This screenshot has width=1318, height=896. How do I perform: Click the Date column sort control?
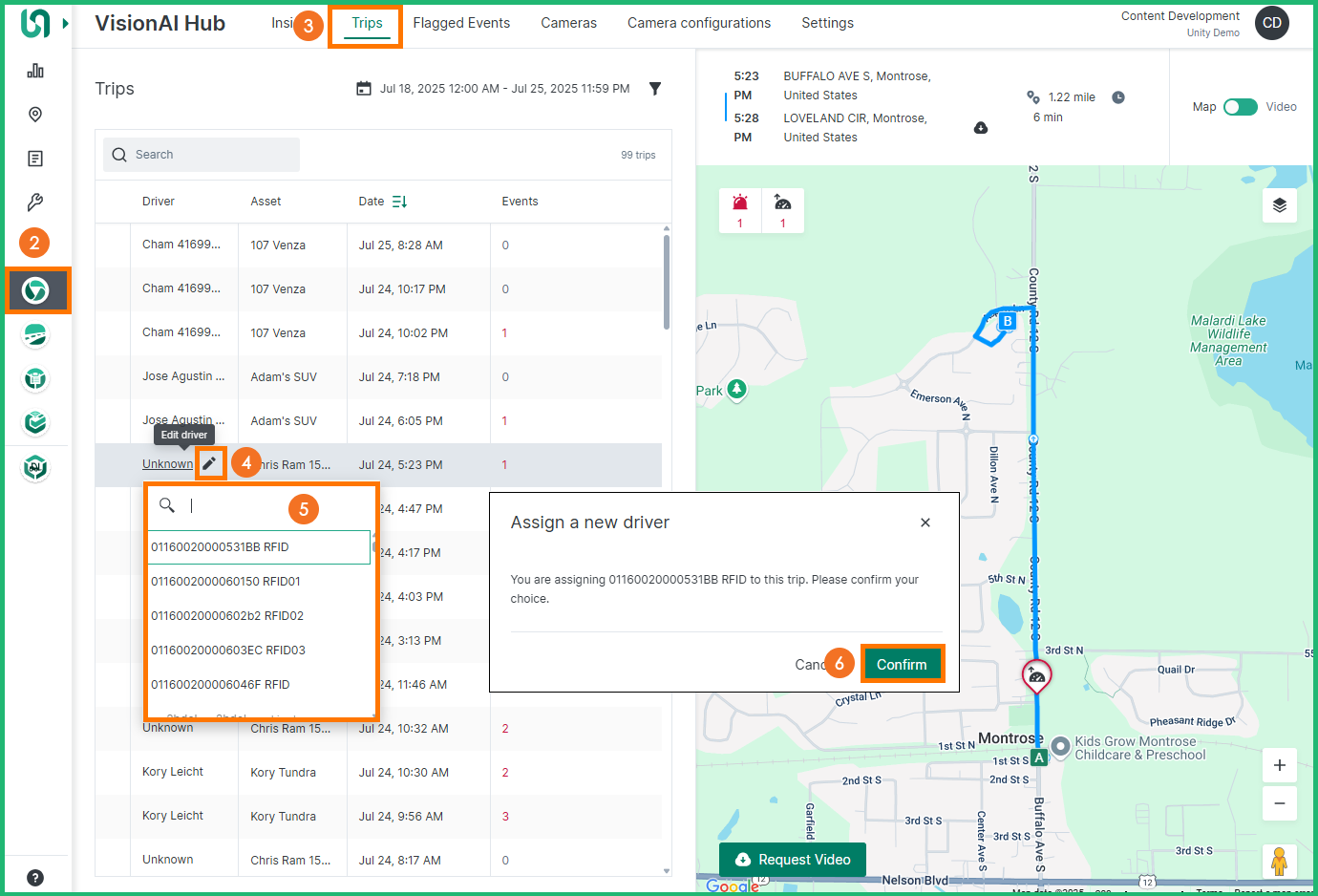(x=400, y=202)
